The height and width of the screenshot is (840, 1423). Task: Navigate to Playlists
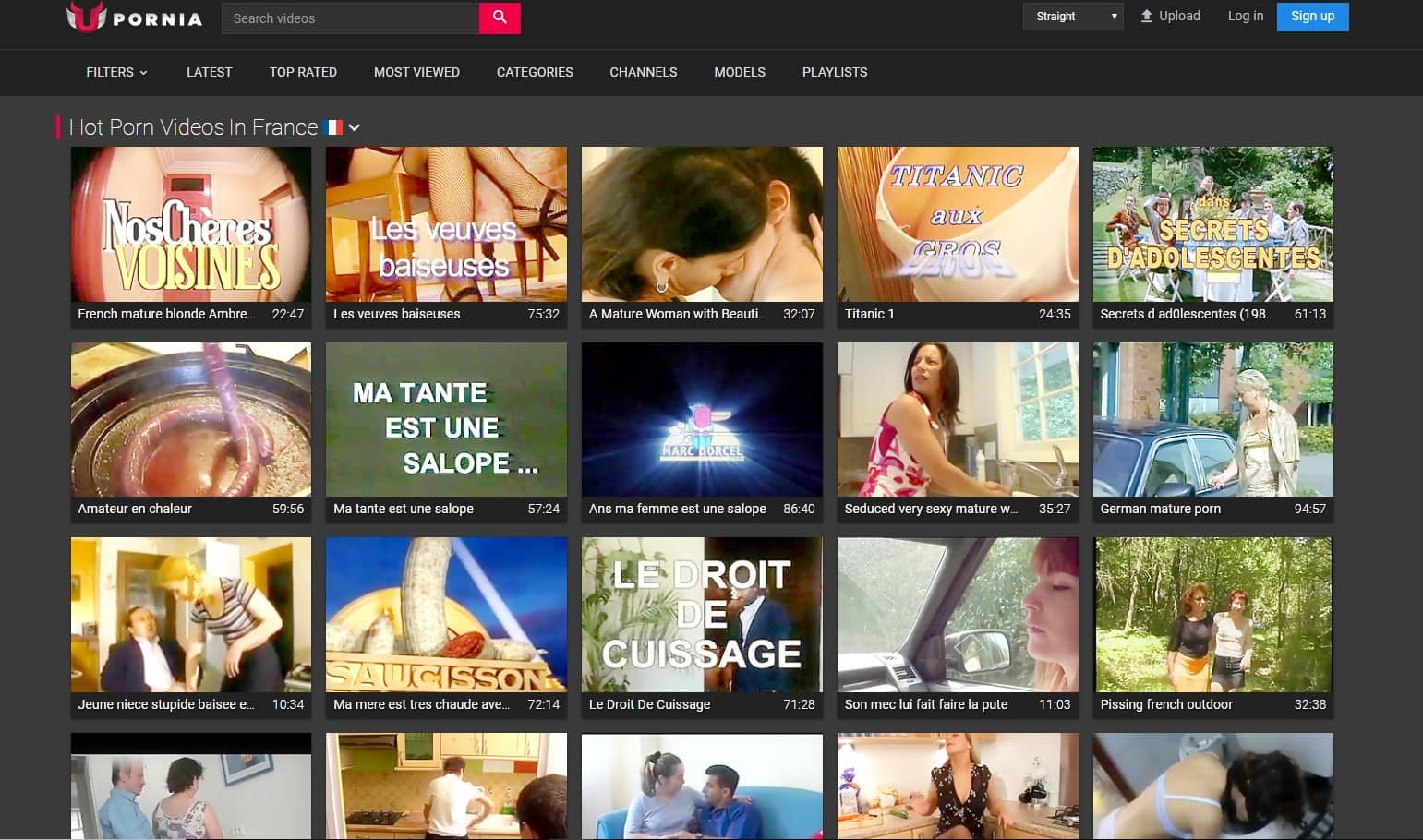[834, 72]
